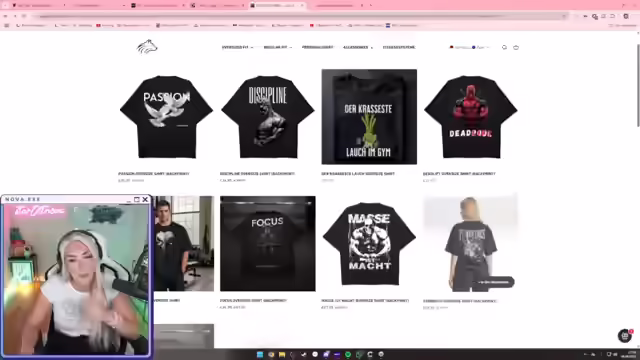The width and height of the screenshot is (640, 360).
Task: Open the green Spotify taskbar icon
Action: (348, 354)
